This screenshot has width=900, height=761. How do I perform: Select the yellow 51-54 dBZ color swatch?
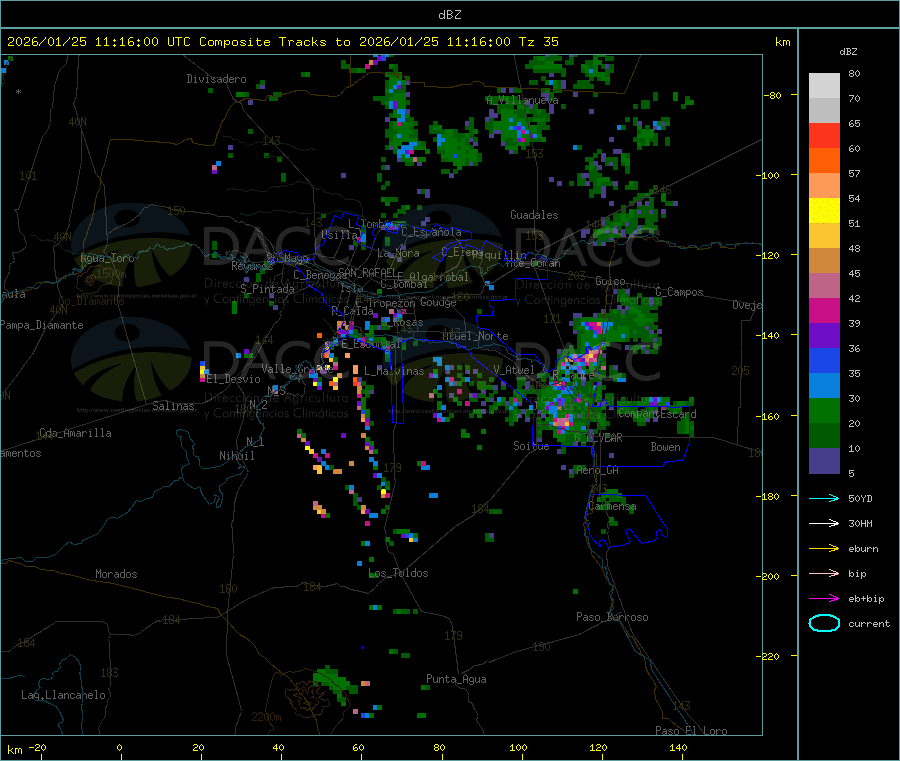pyautogui.click(x=824, y=211)
